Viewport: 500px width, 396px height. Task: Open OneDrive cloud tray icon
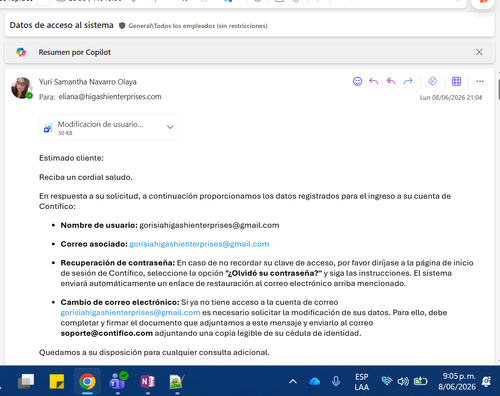pos(314,381)
